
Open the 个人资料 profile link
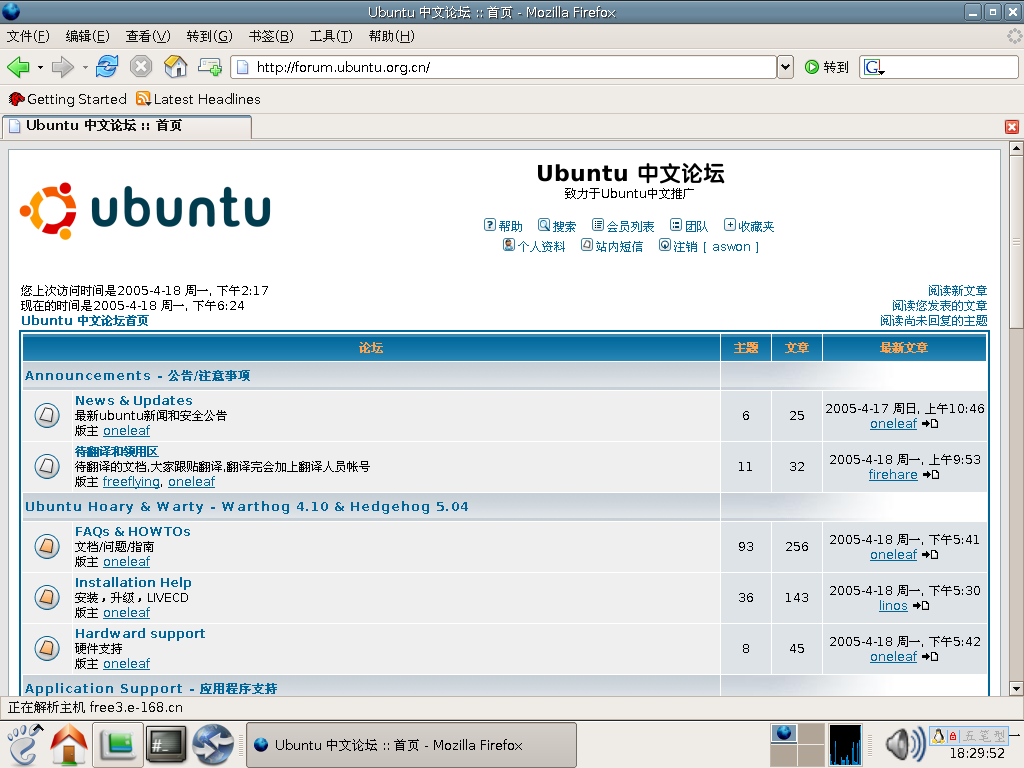534,246
